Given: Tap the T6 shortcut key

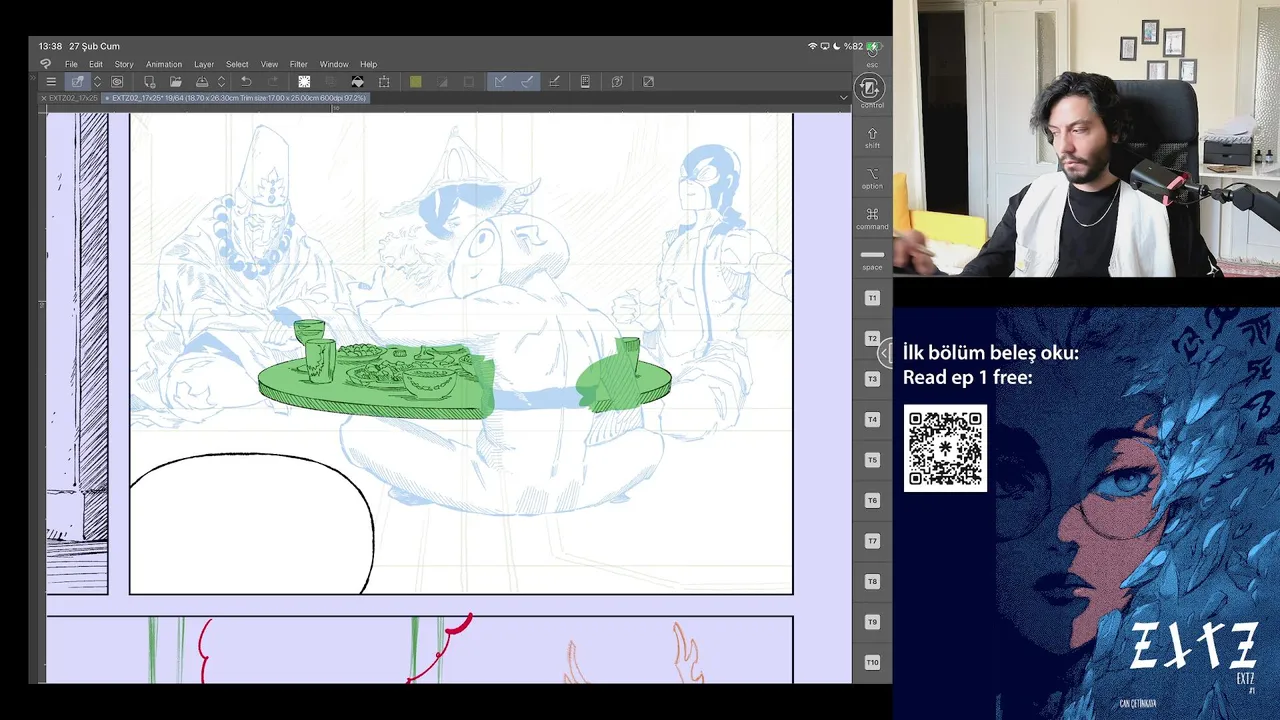Looking at the screenshot, I should pyautogui.click(x=872, y=500).
